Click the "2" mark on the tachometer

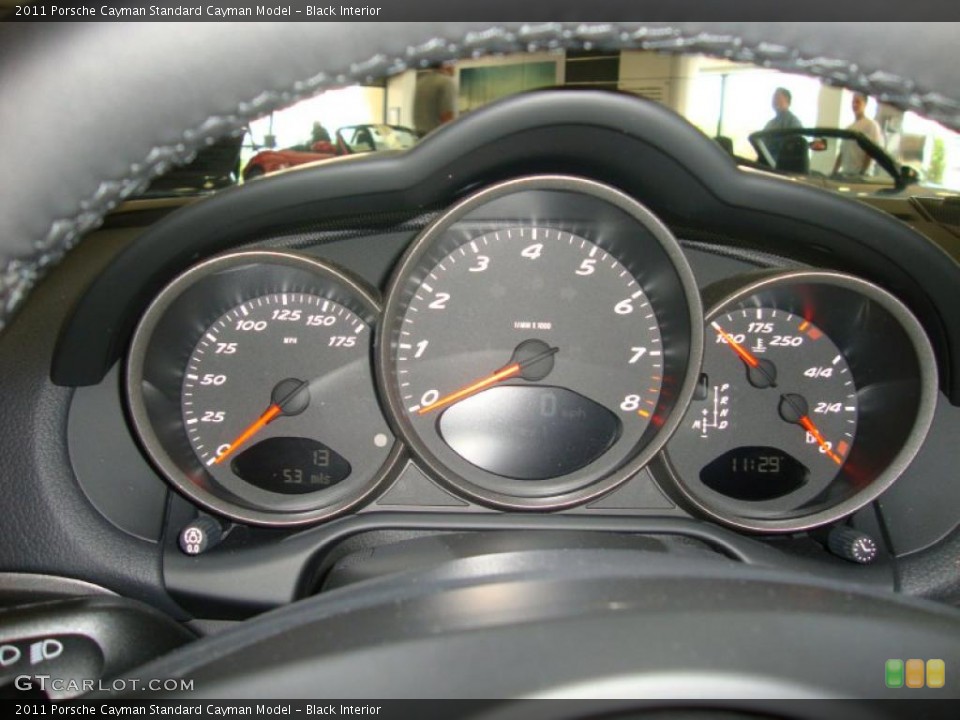coord(439,300)
